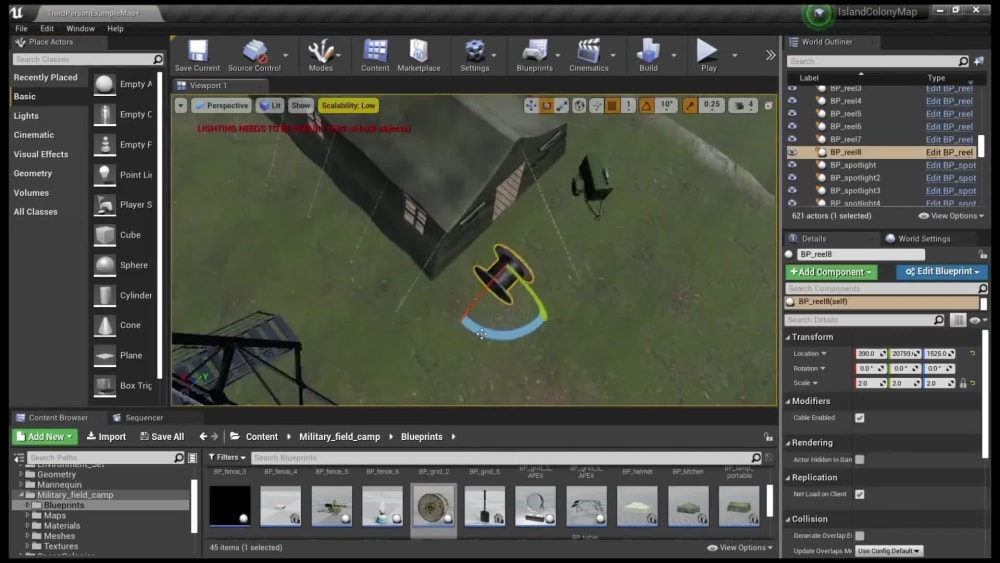Toggle the Cable Enabled checkbox

coord(860,418)
